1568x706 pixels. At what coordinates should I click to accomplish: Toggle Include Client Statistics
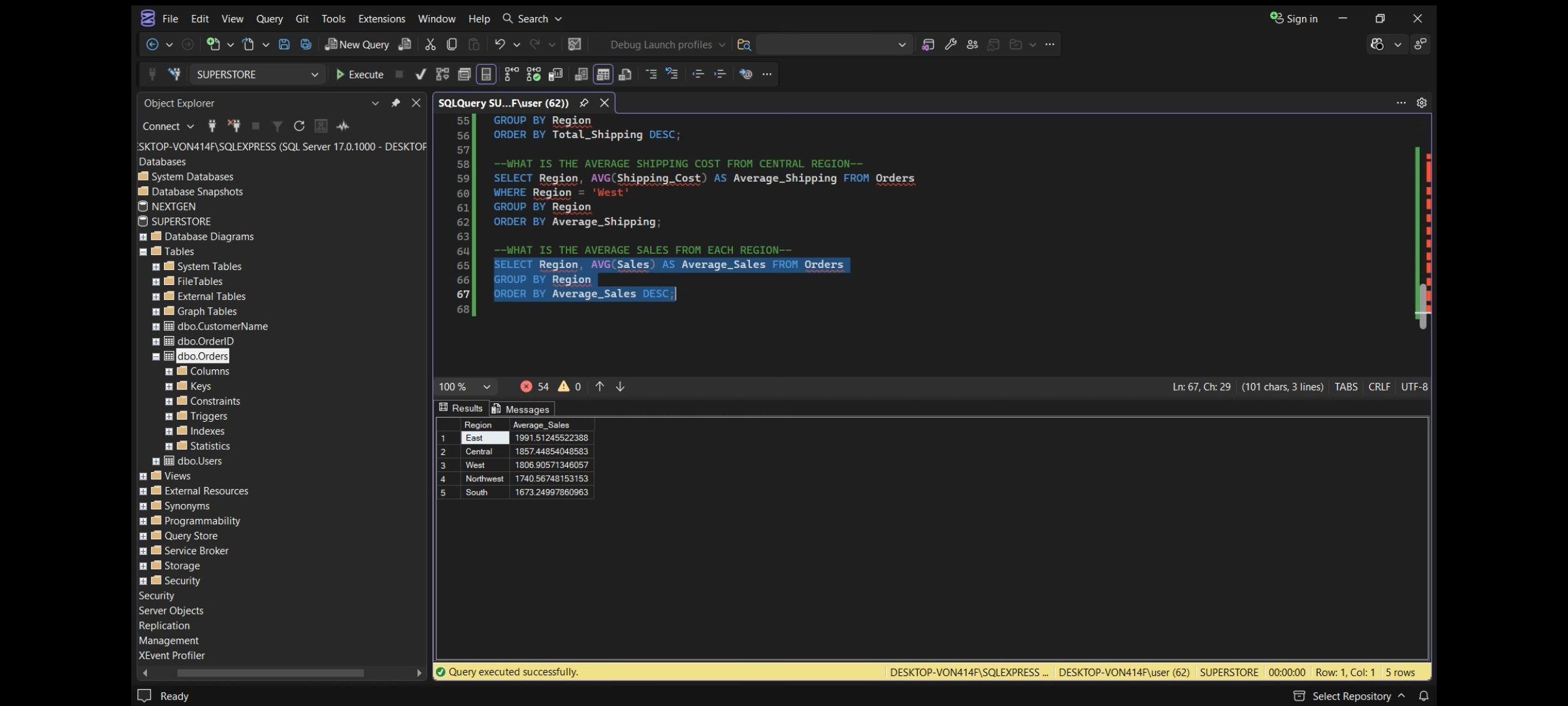click(555, 75)
